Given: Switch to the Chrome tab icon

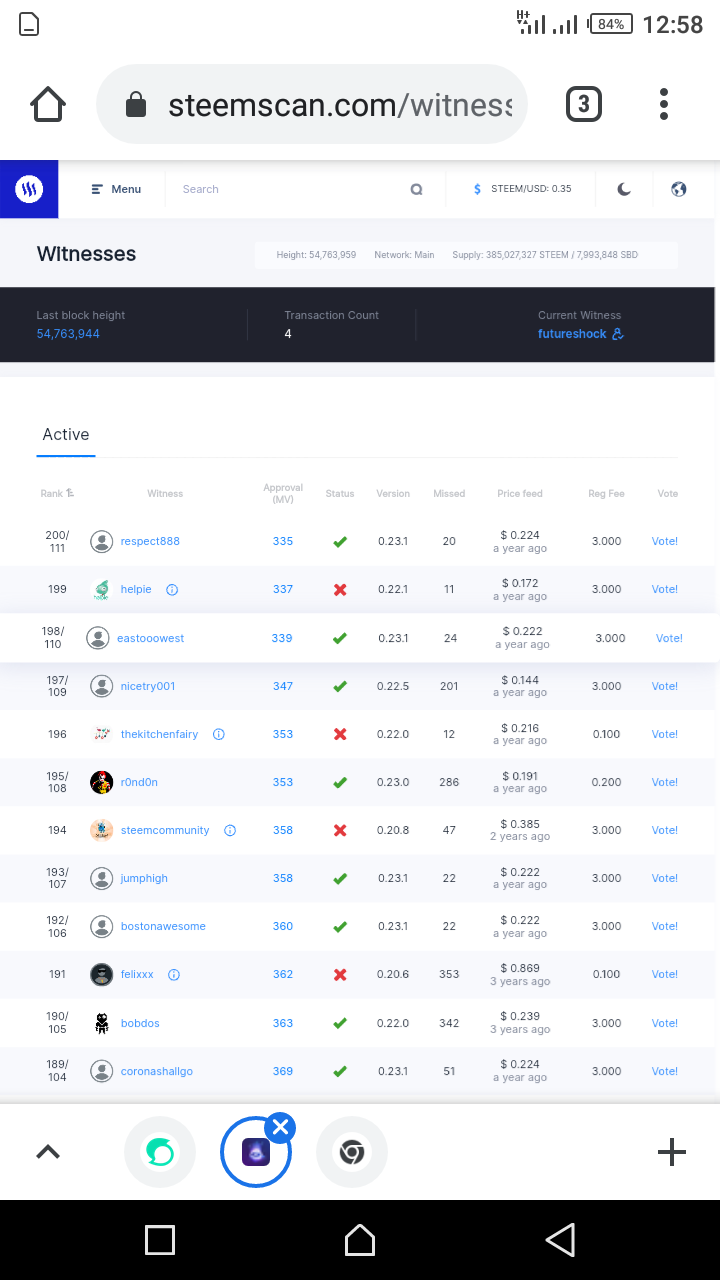Looking at the screenshot, I should [351, 1153].
